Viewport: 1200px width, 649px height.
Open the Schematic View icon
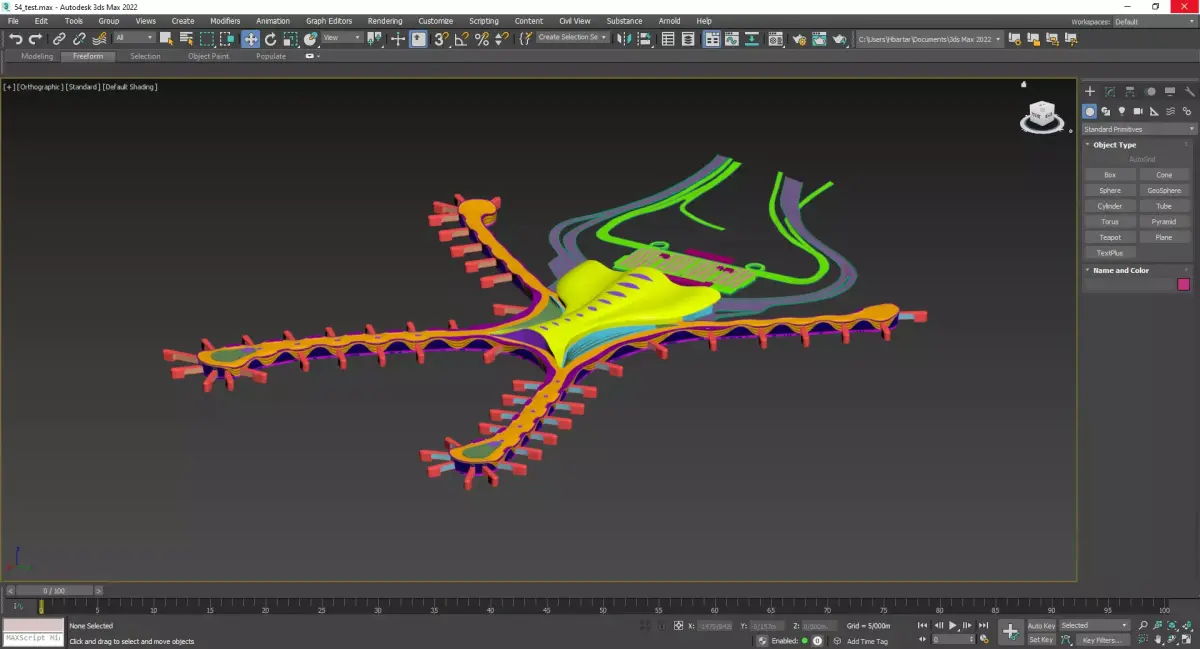click(x=752, y=39)
